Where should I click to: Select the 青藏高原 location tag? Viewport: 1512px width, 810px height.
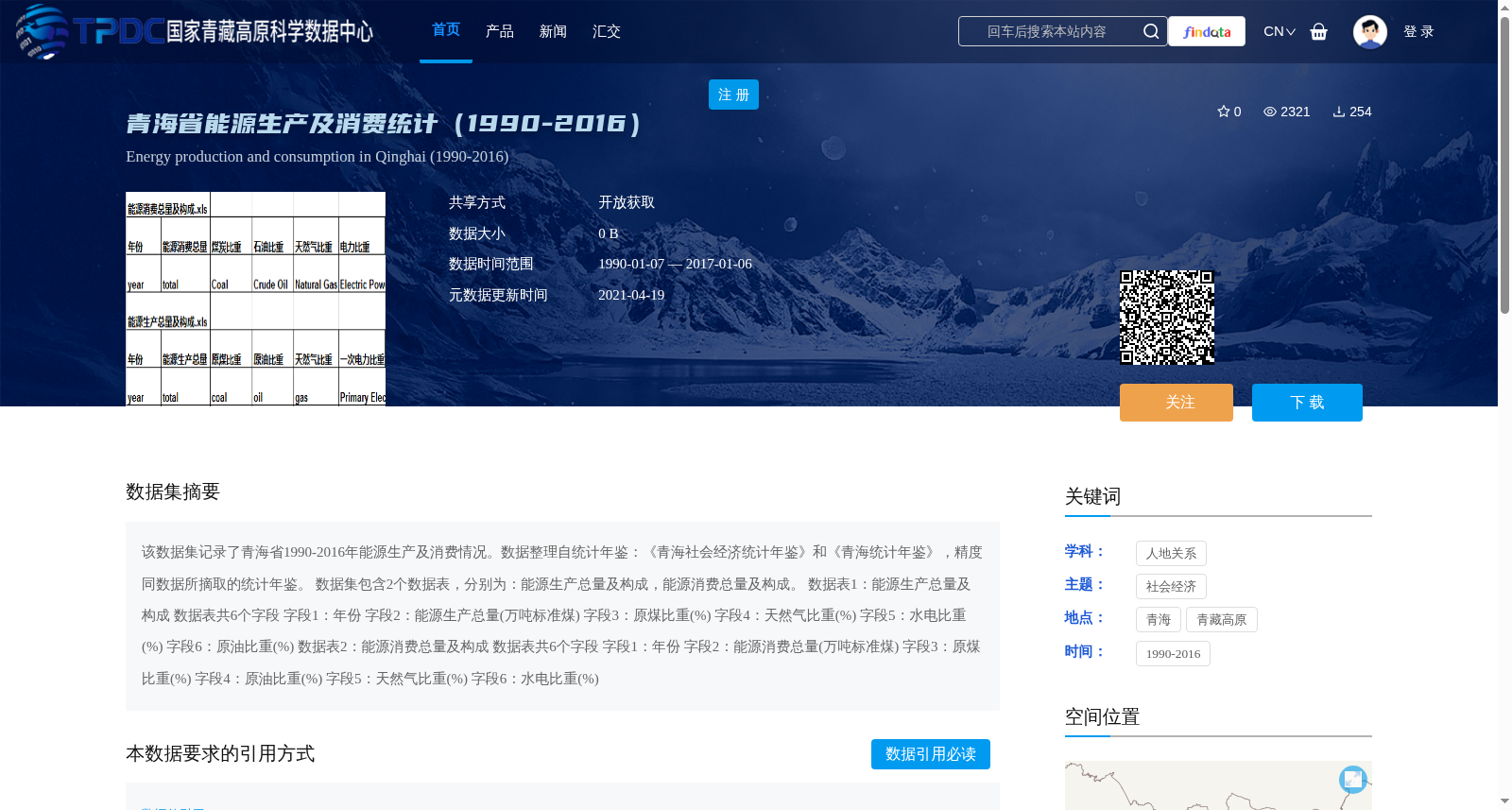[1222, 620]
